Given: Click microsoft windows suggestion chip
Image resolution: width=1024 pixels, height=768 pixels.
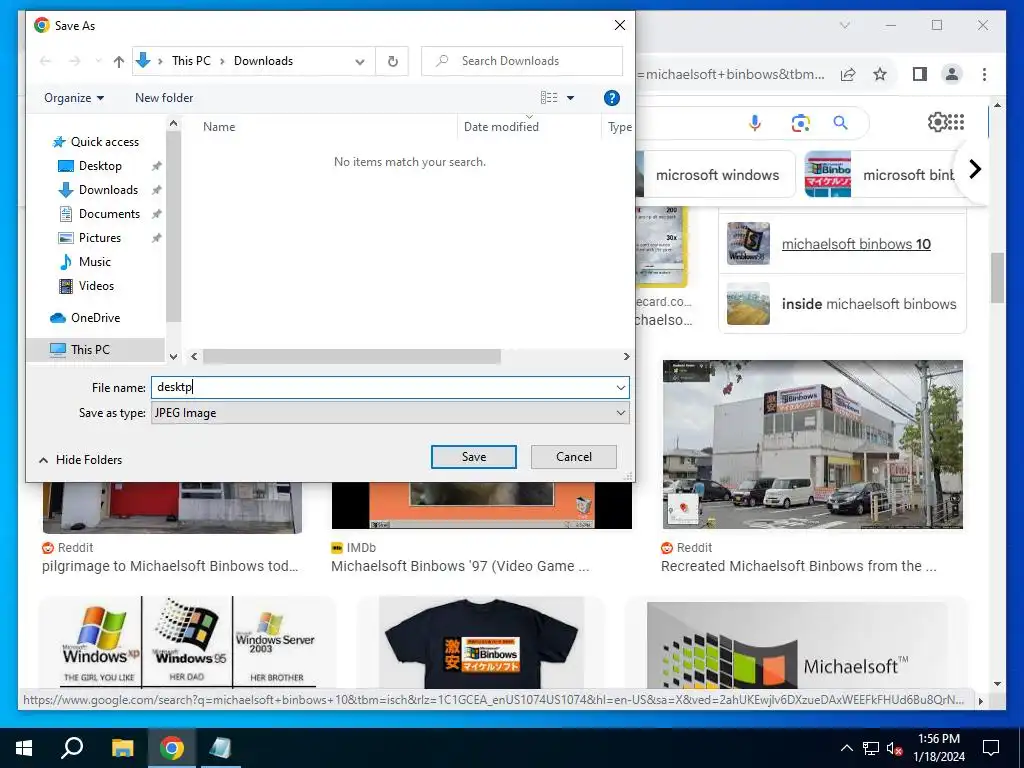Looking at the screenshot, I should coord(716,175).
